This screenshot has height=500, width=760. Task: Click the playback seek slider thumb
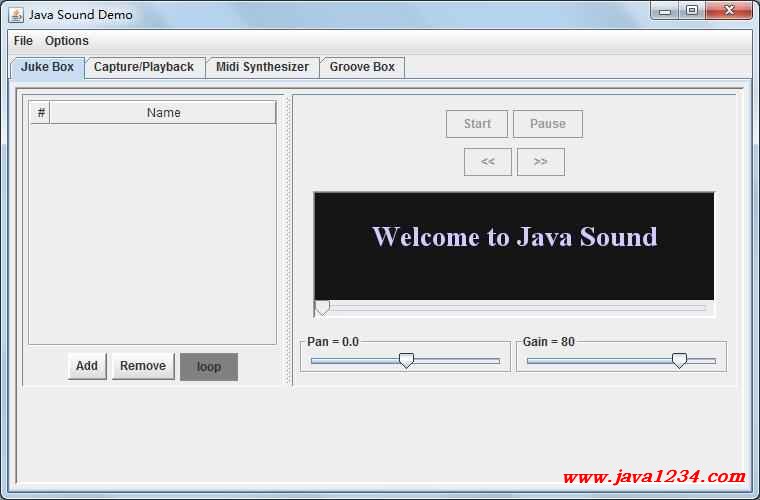(x=322, y=308)
